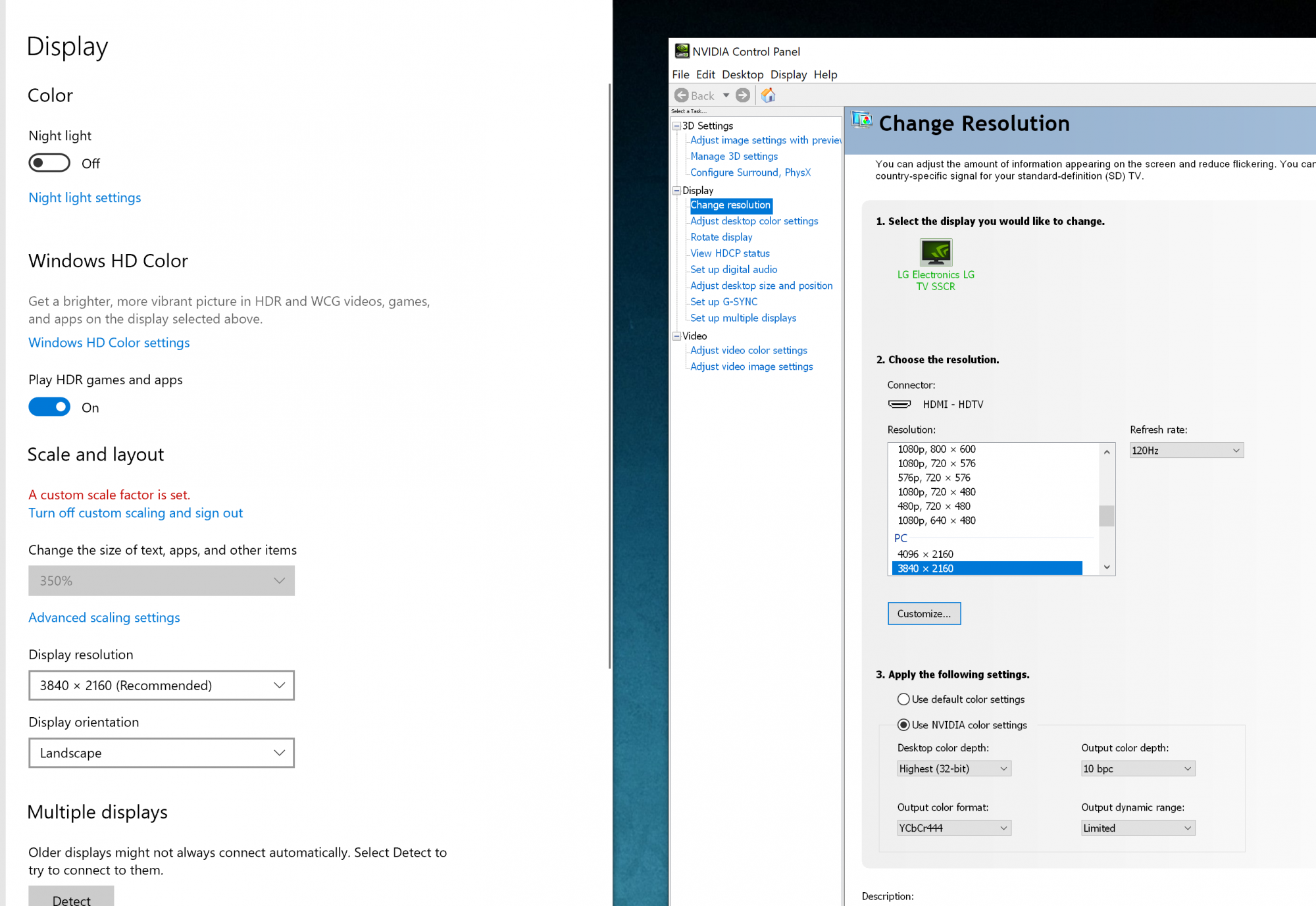Open Adjust video color settings
This screenshot has height=906, width=1316.
[749, 350]
